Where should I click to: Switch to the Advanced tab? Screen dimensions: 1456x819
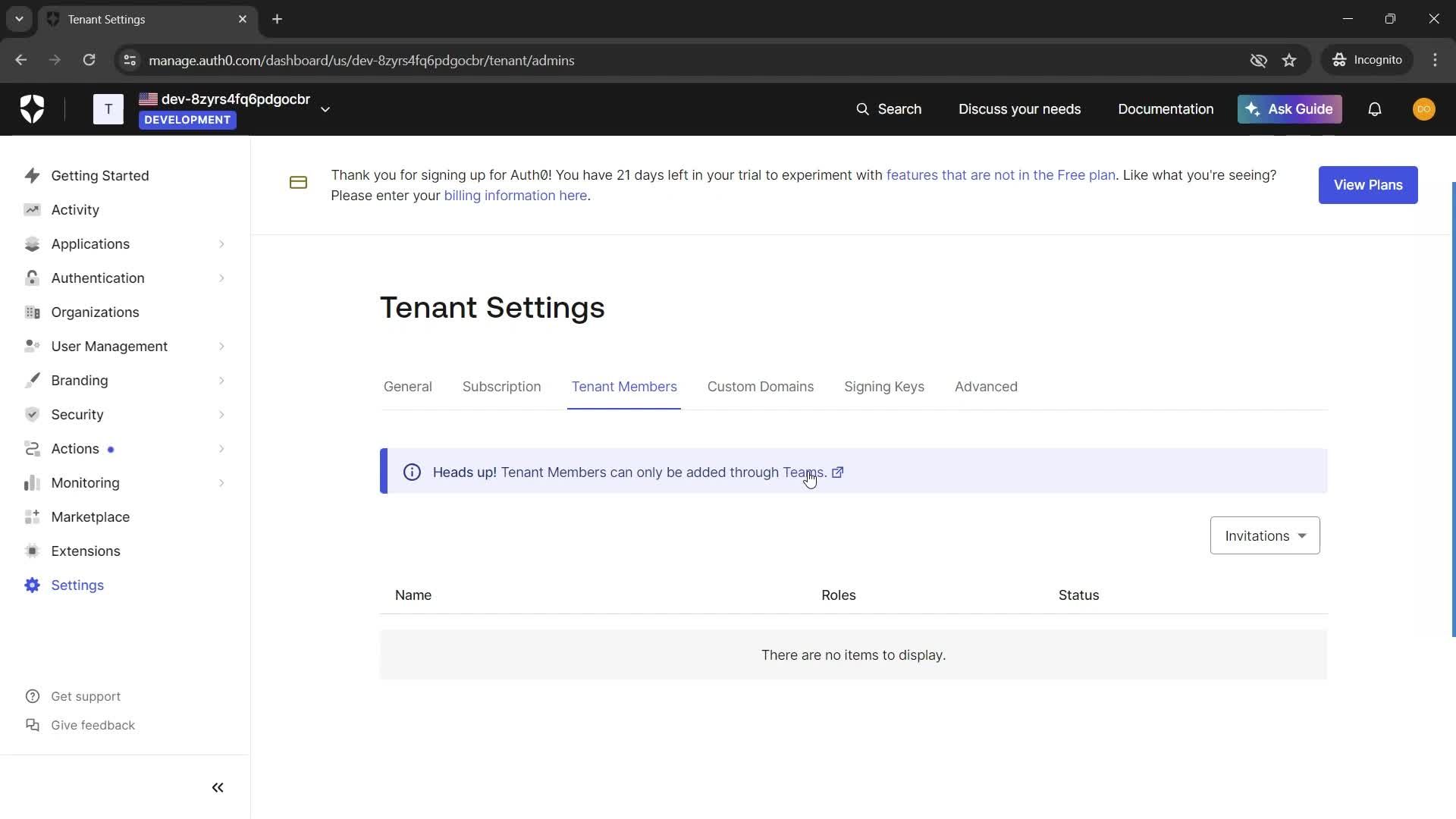[x=986, y=387]
